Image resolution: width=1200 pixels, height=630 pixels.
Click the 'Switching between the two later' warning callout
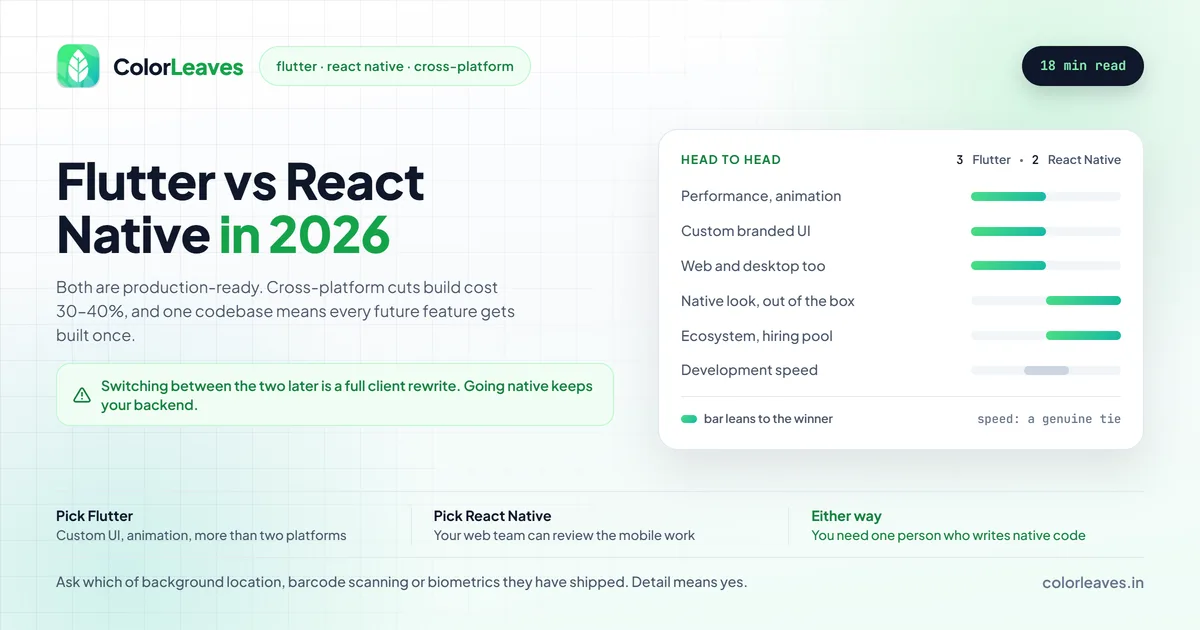point(335,395)
